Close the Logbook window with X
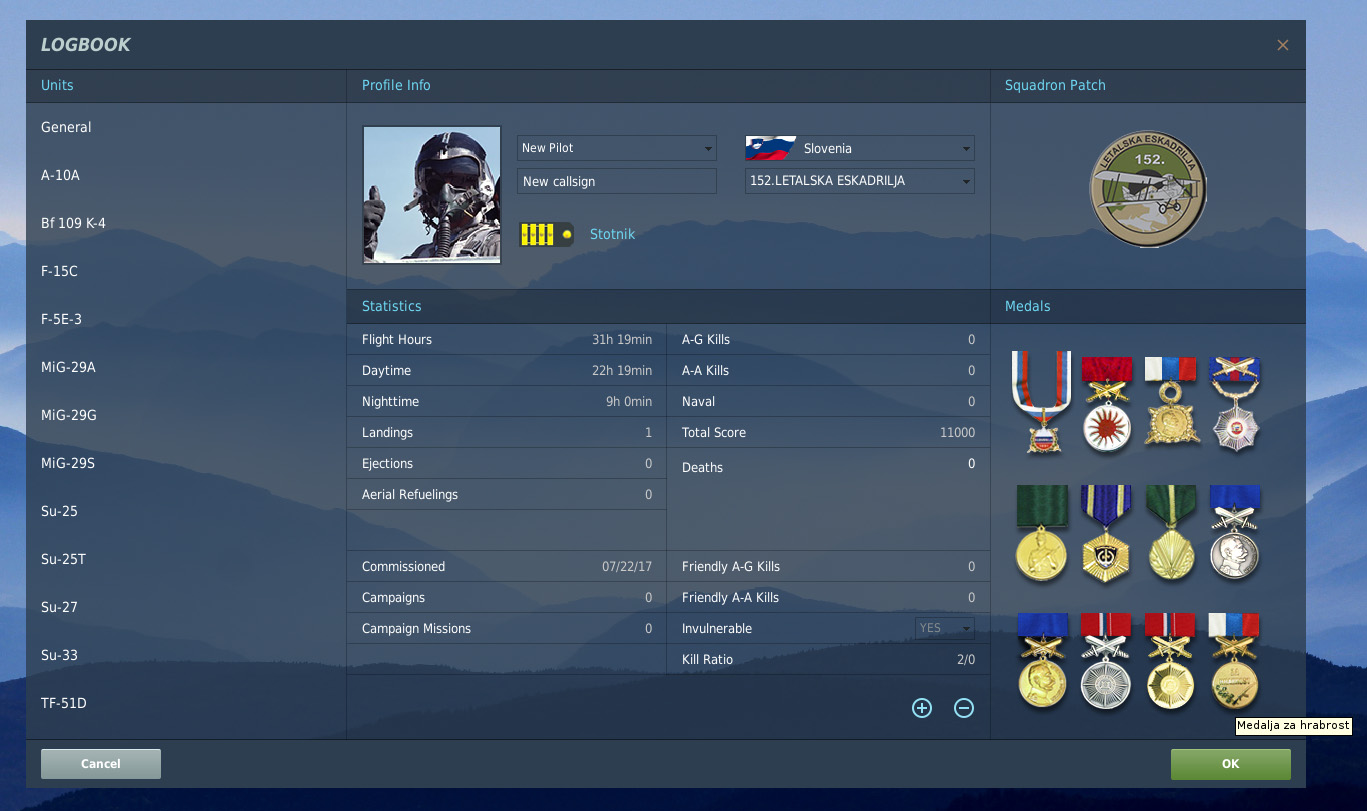 click(1283, 45)
